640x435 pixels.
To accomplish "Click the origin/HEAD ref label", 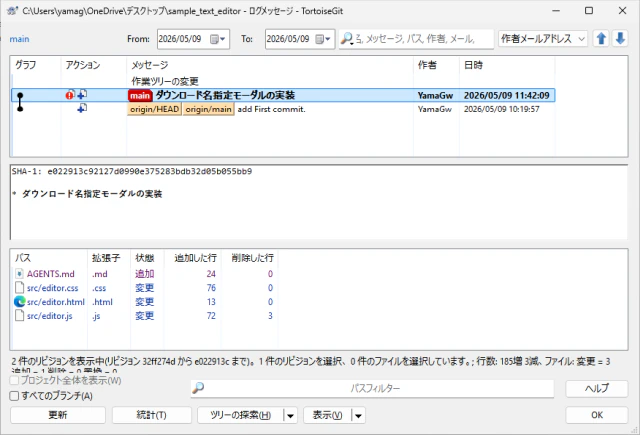I will (154, 109).
